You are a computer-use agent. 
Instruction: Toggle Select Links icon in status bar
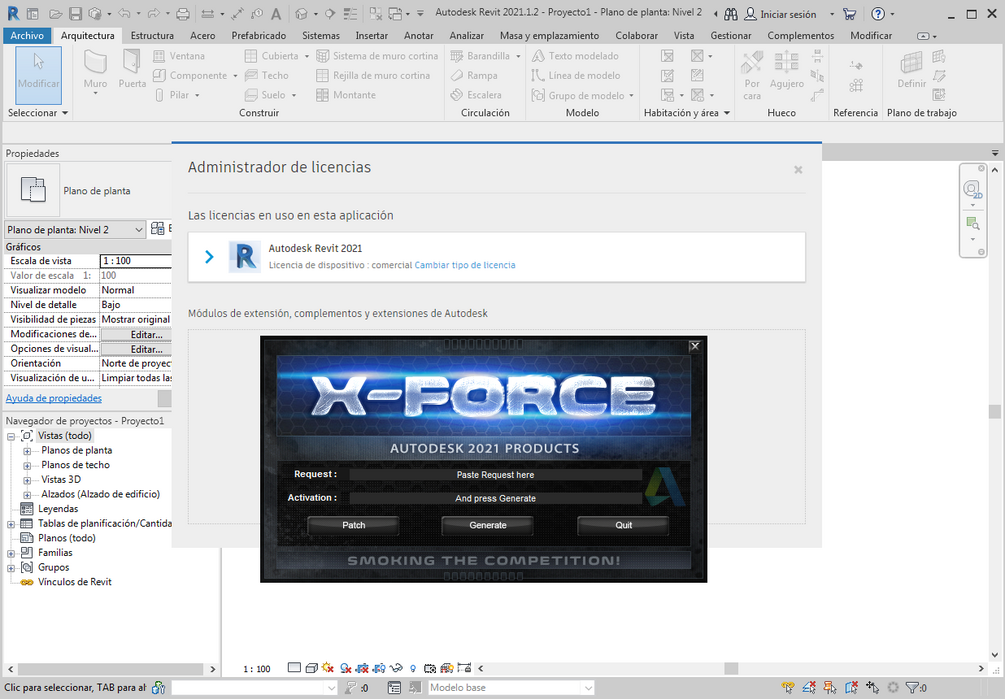(788, 687)
